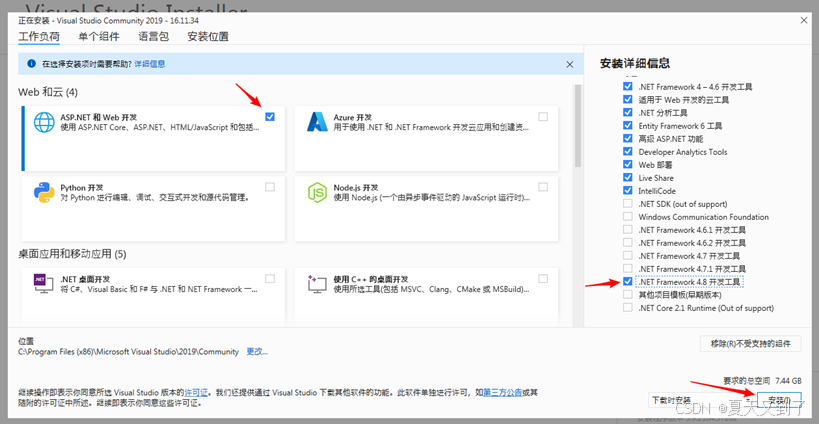Click 更改... location link
Screen dimensions: 819x424
pos(257,351)
